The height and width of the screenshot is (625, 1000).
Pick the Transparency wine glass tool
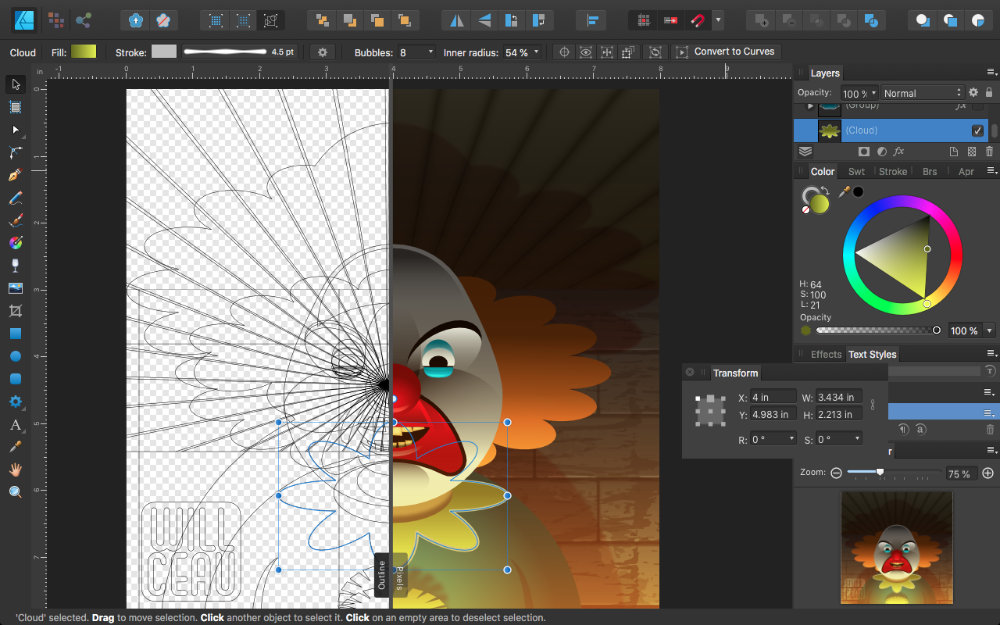click(x=15, y=265)
